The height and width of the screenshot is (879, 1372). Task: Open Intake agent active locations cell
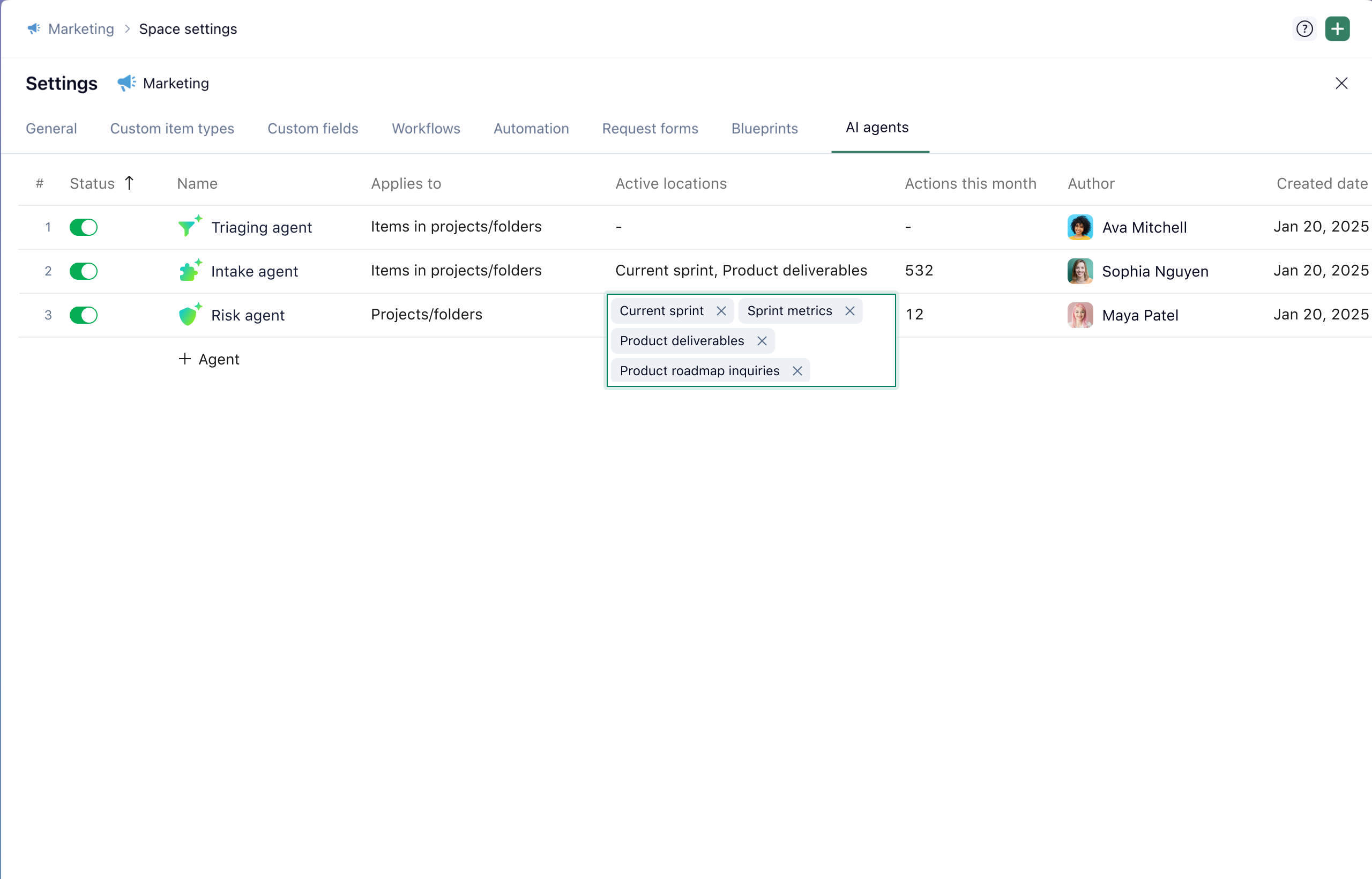741,271
